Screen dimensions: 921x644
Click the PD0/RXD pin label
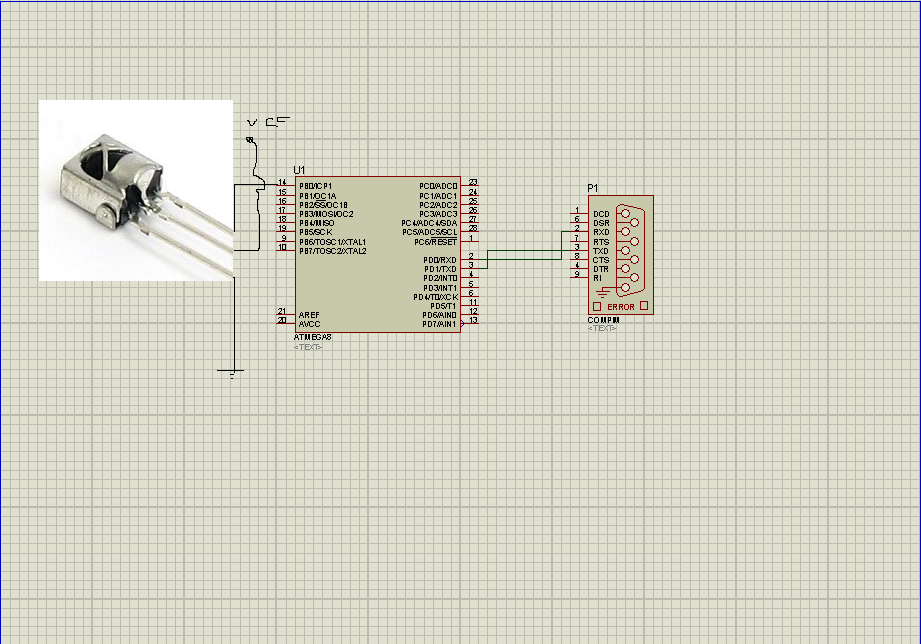click(x=439, y=260)
